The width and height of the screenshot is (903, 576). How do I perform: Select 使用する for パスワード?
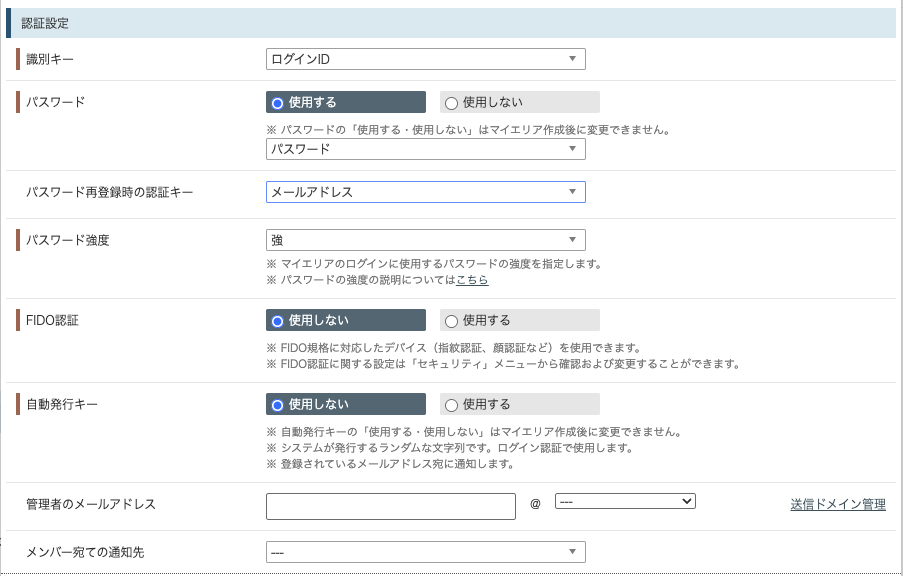click(x=346, y=102)
